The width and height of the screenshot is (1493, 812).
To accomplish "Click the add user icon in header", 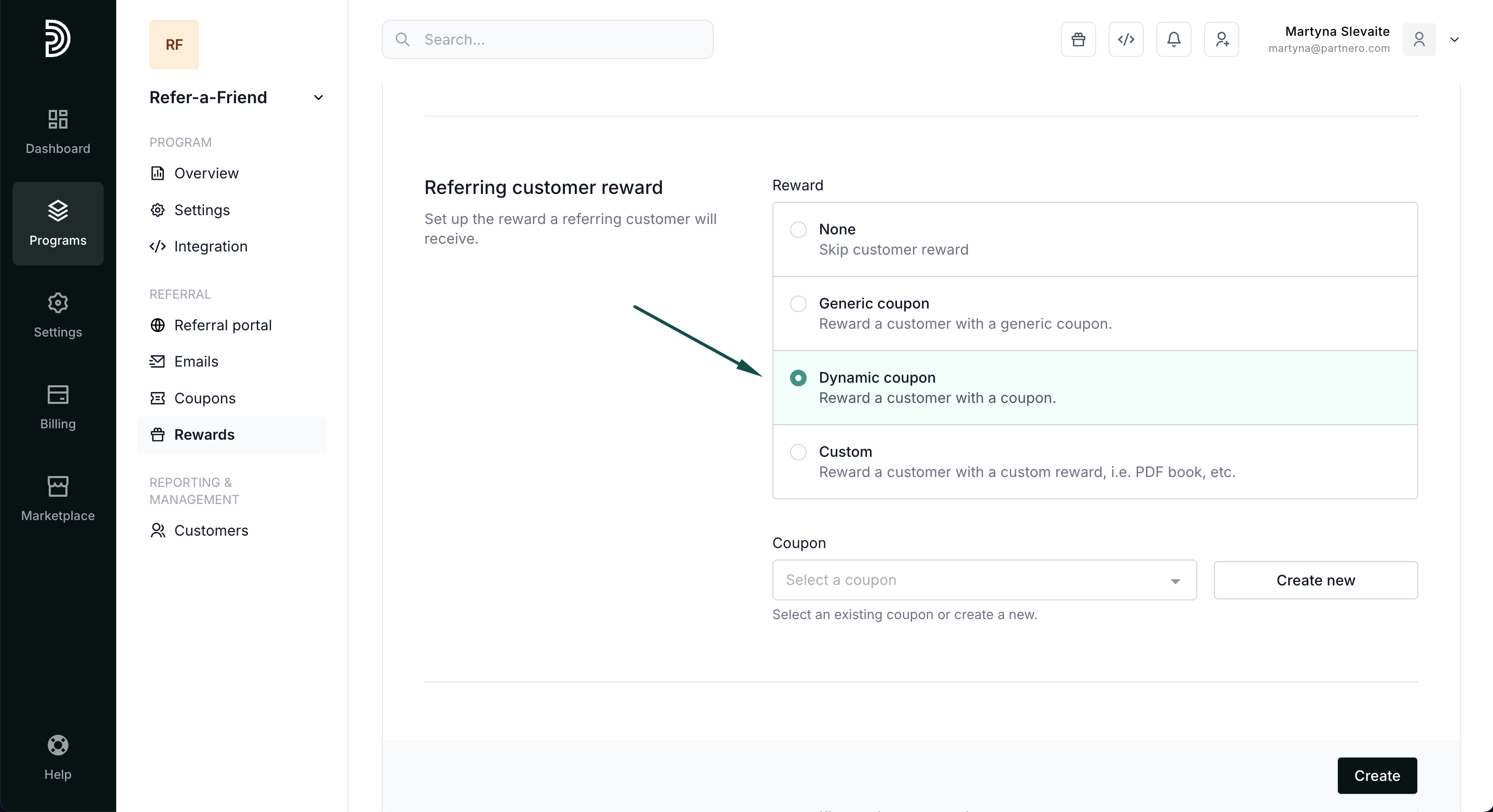I will (1221, 39).
